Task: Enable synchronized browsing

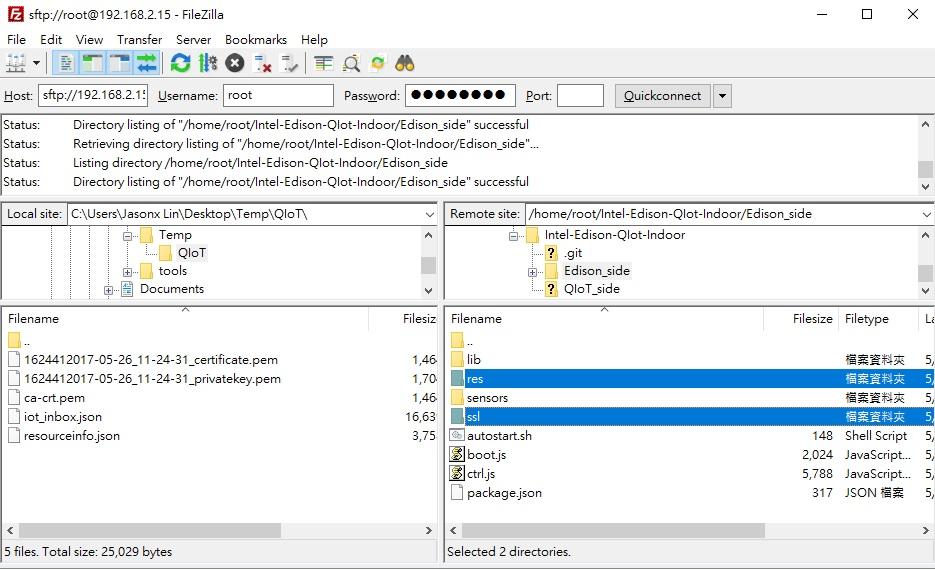Action: (377, 63)
